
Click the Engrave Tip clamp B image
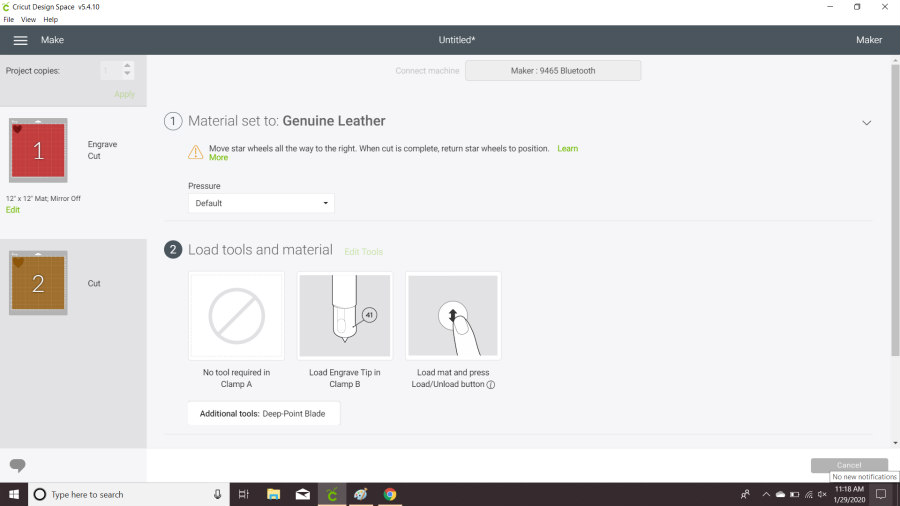coord(344,316)
